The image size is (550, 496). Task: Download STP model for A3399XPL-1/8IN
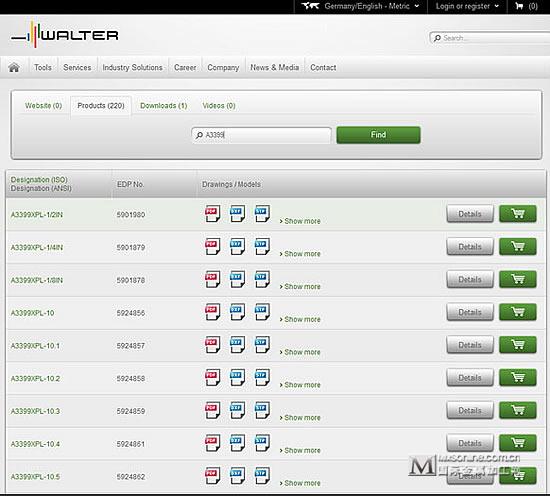click(x=262, y=279)
